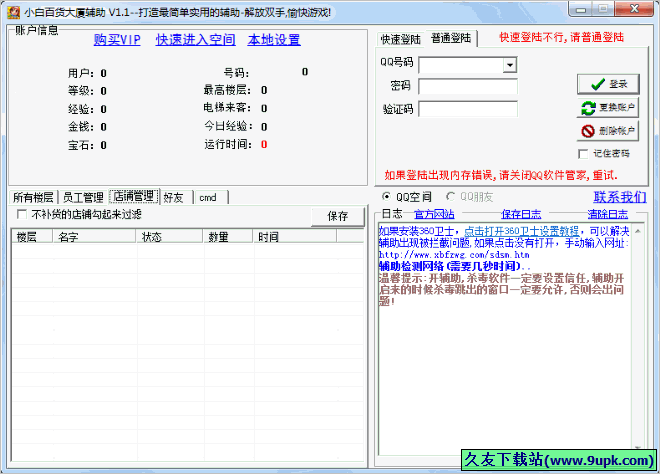Click the red 运行时间 value 0

coord(264,144)
